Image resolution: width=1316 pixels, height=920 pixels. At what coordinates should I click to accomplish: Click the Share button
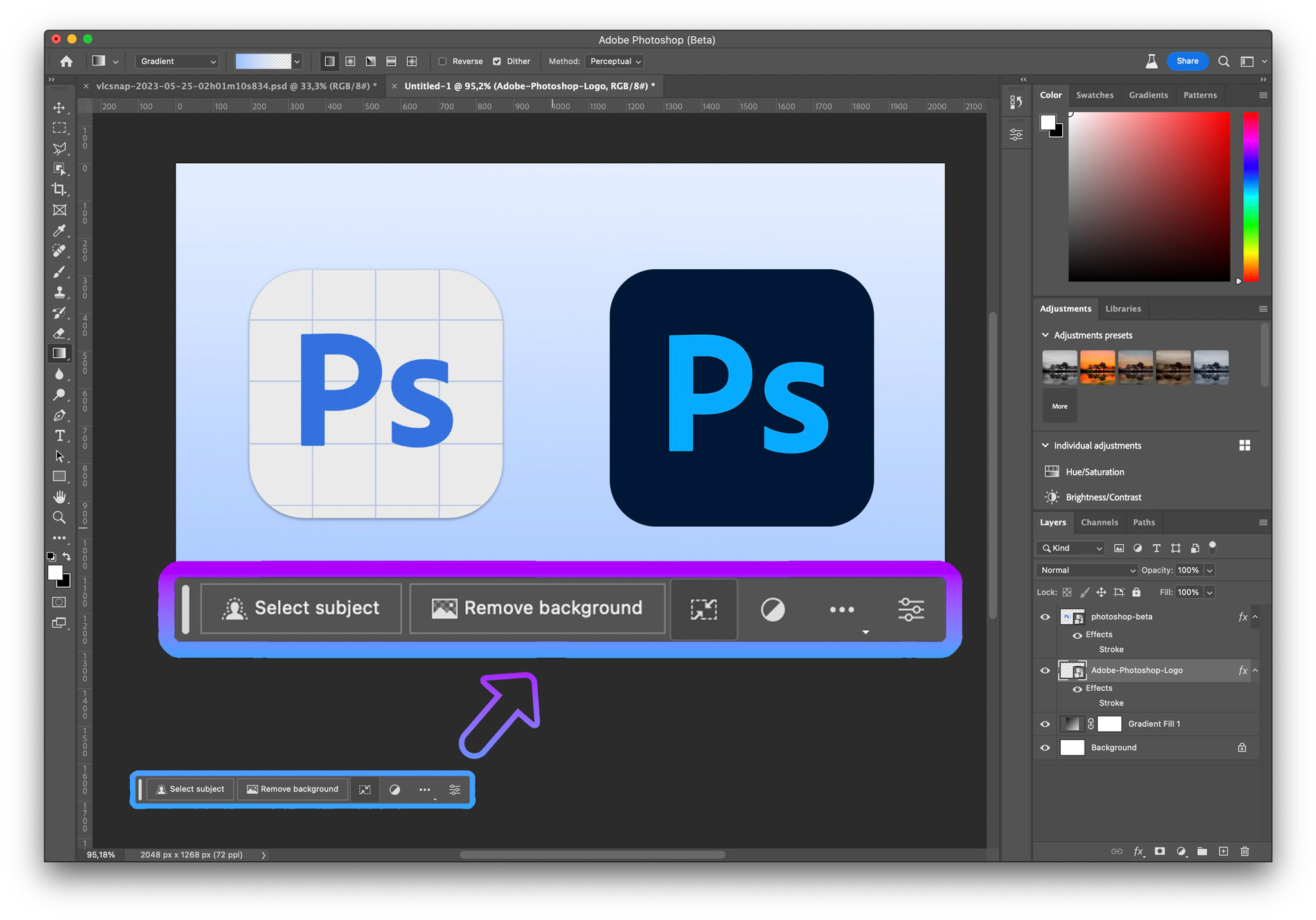point(1187,61)
